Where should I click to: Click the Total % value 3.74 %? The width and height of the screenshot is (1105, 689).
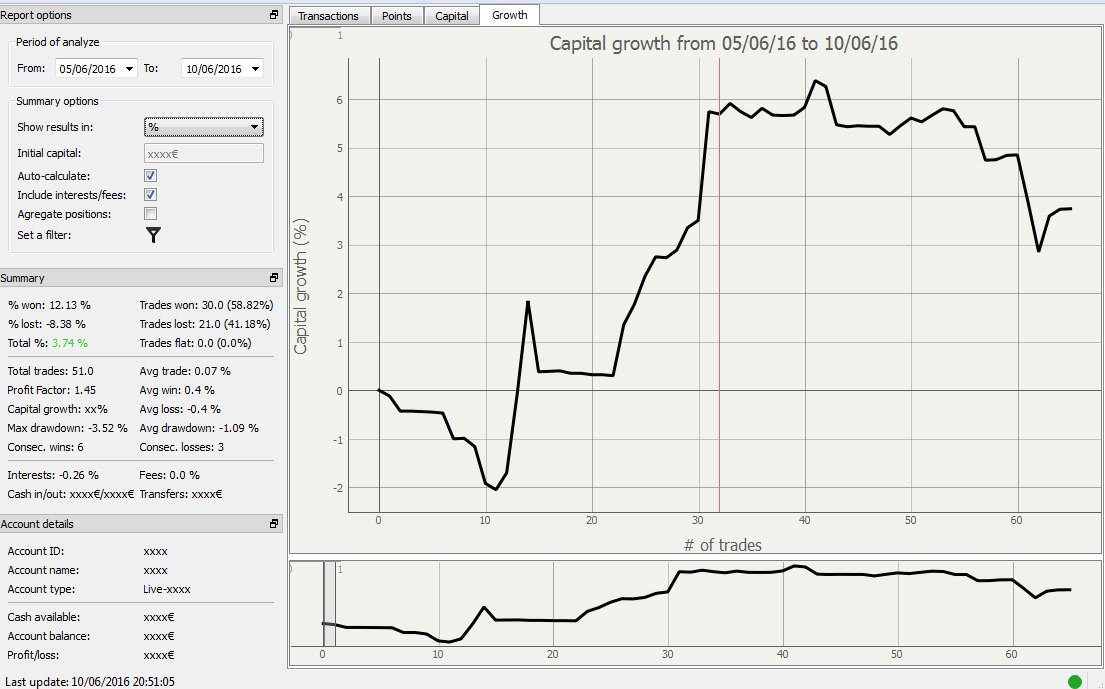70,343
